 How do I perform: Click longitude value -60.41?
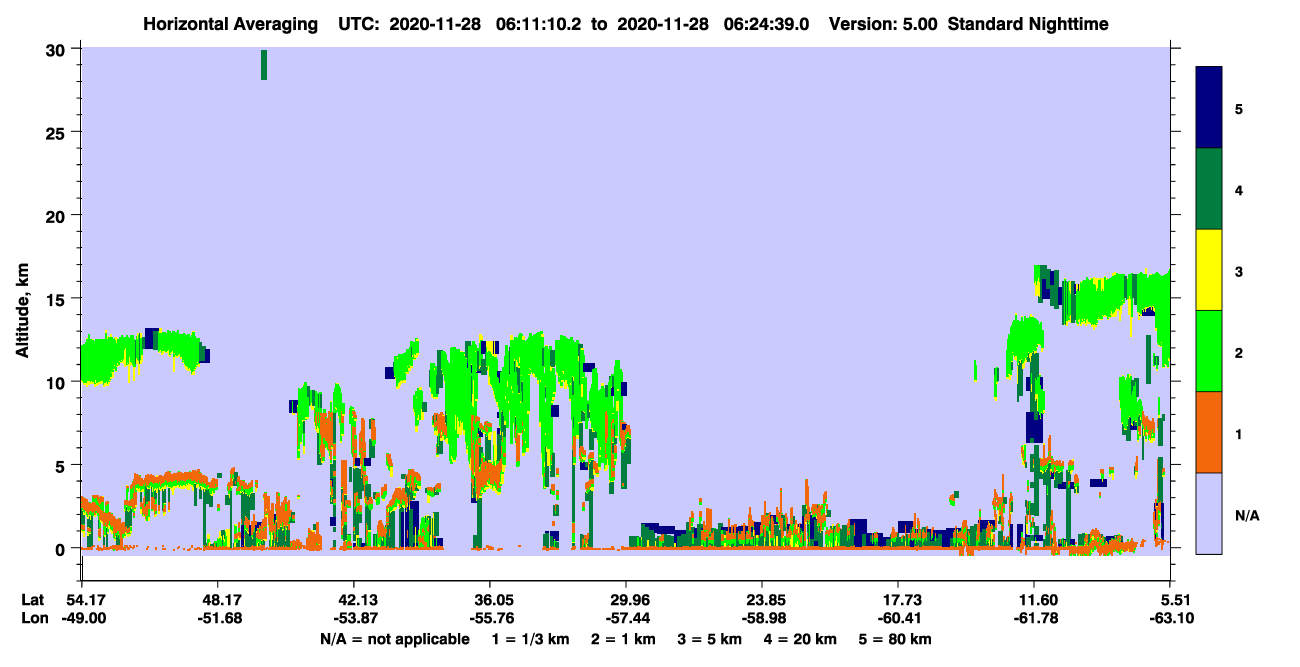898,618
